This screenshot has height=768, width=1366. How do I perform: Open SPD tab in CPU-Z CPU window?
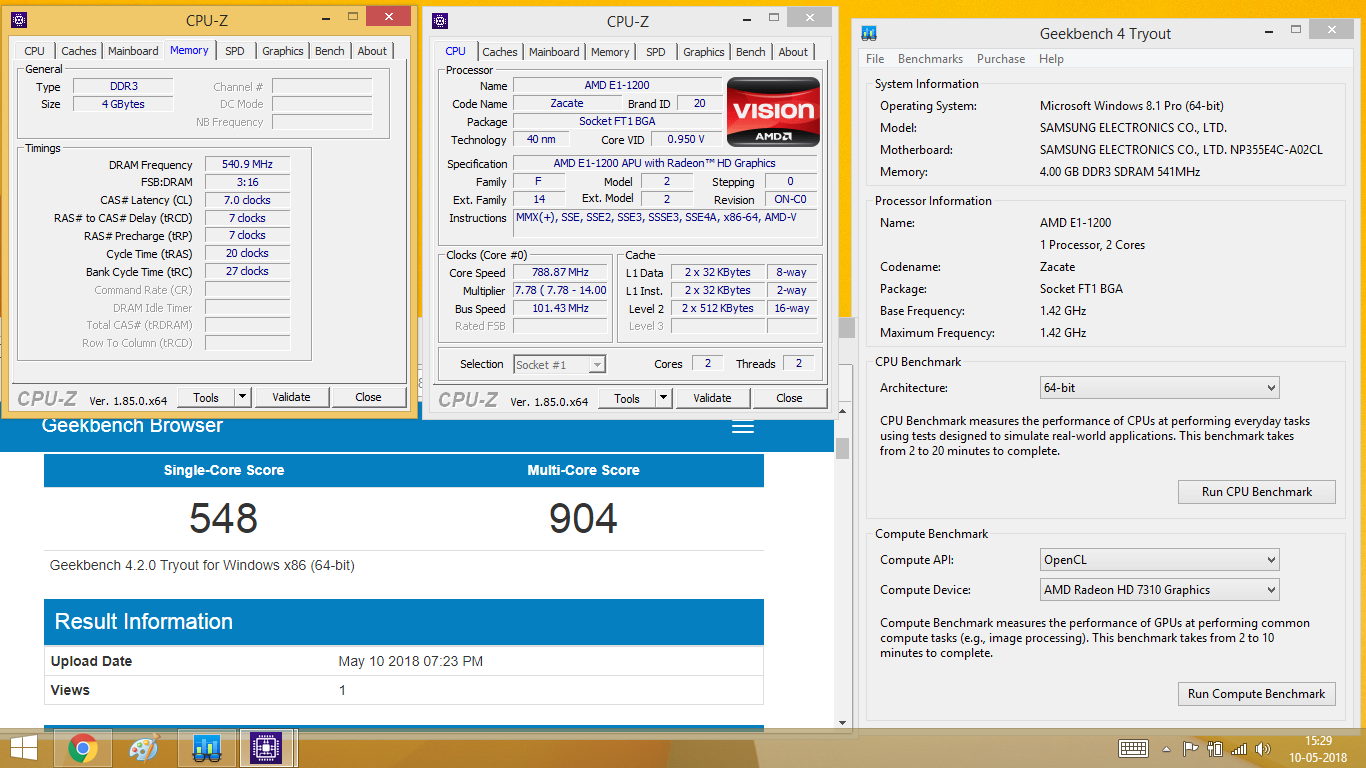click(x=655, y=52)
